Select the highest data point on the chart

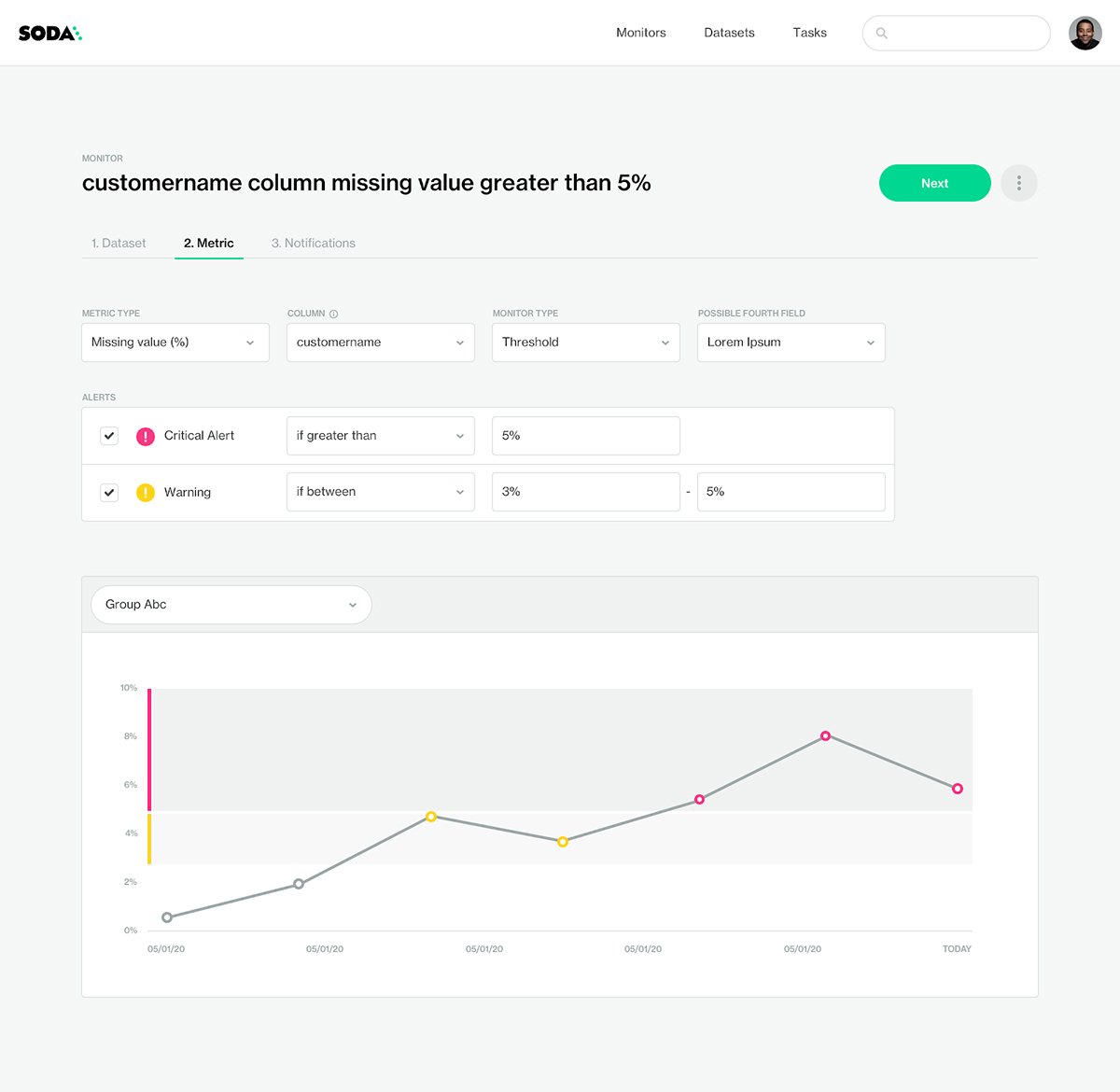coord(825,736)
